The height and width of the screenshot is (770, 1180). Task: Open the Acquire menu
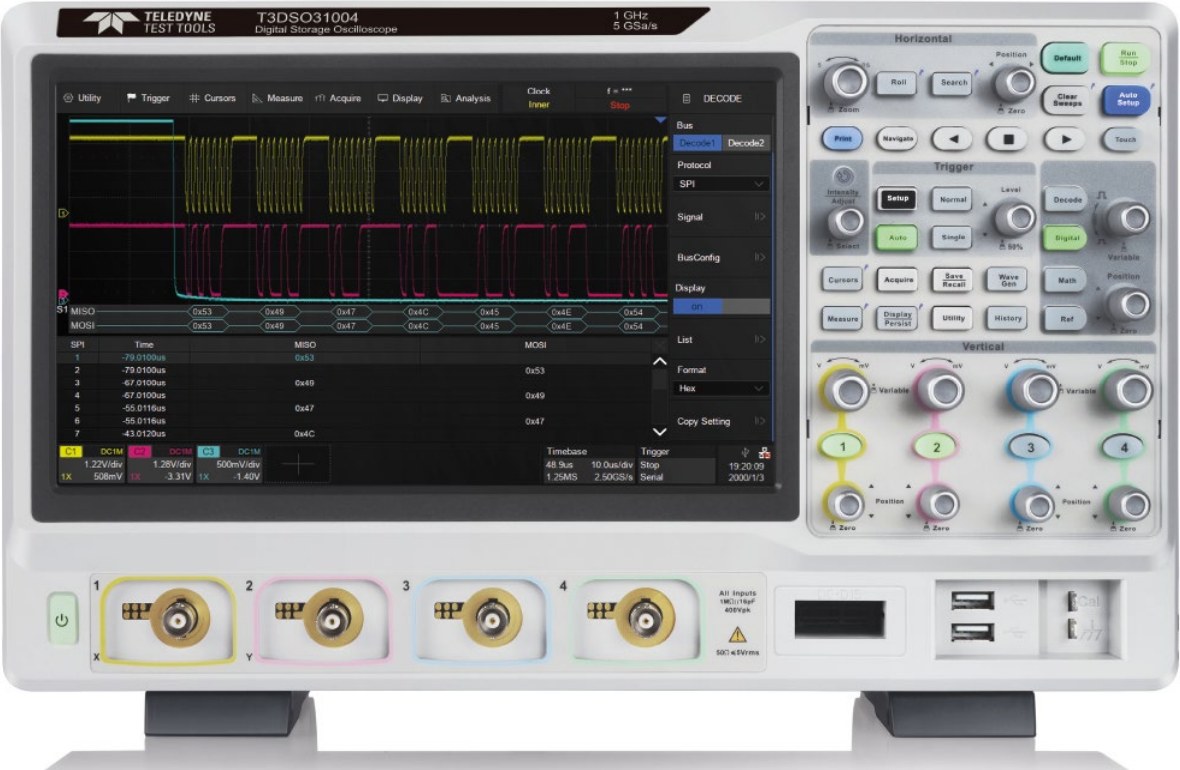(x=338, y=98)
